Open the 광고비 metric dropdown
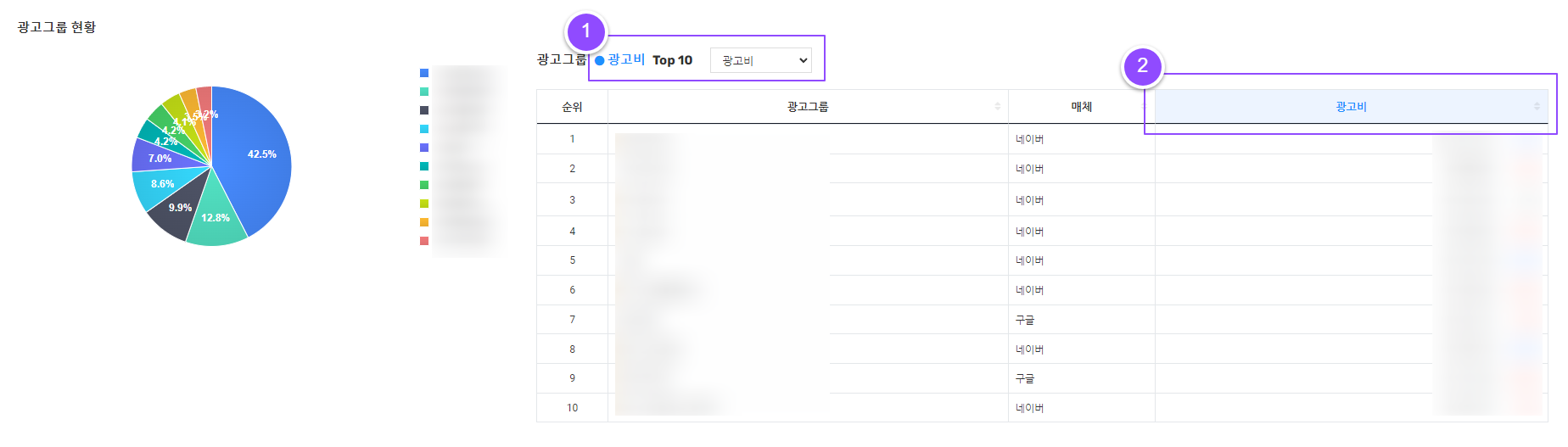Screen dimensions: 1568x447 click(760, 60)
